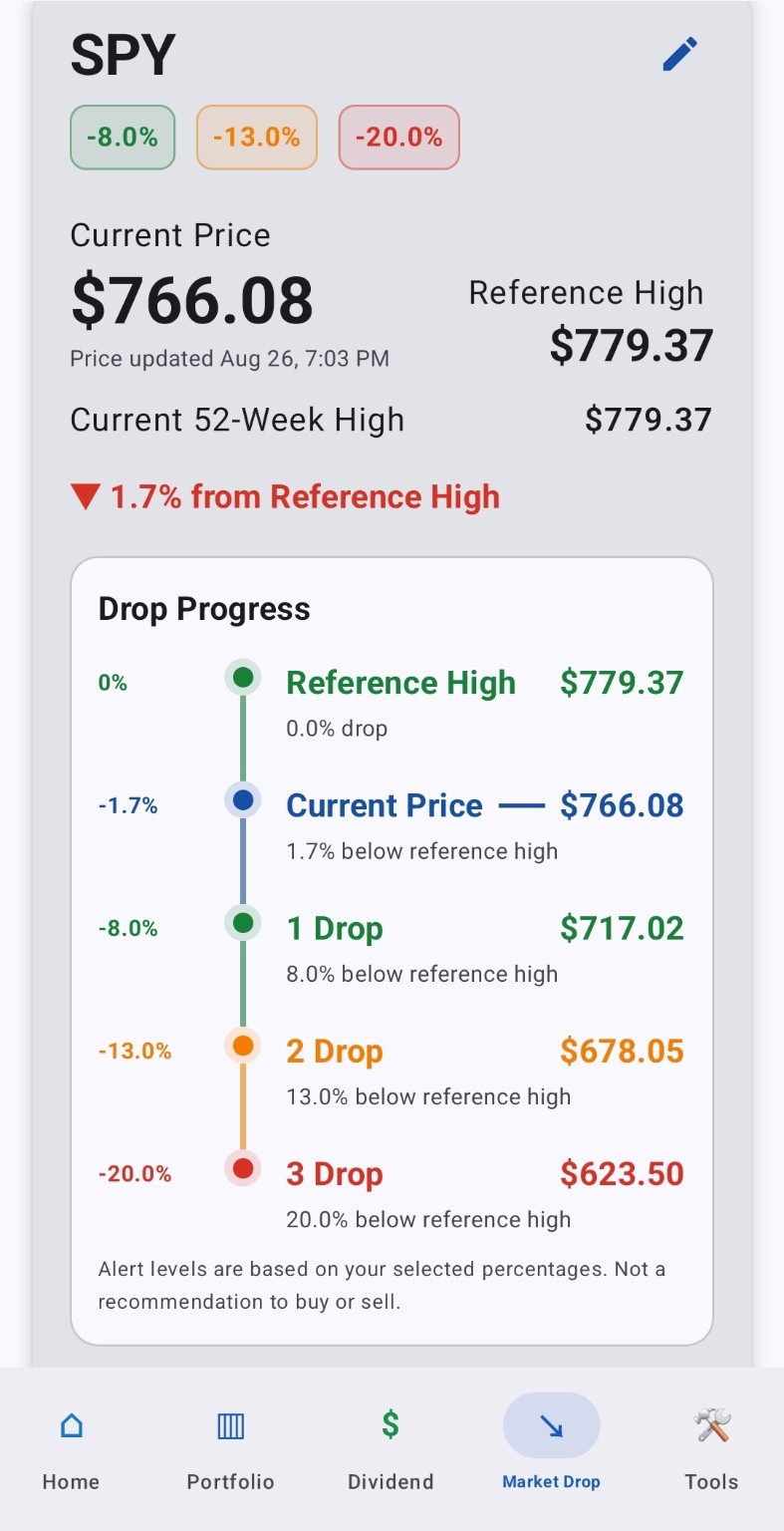Tap '1.7% from Reference High' text
The height and width of the screenshot is (1531, 784).
305,496
